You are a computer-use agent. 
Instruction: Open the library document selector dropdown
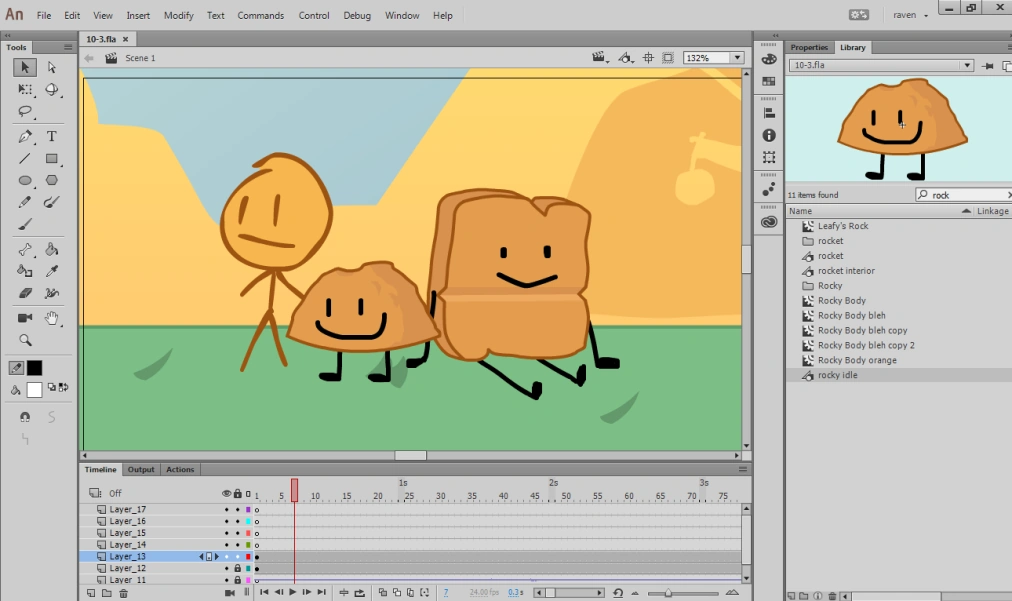point(965,64)
